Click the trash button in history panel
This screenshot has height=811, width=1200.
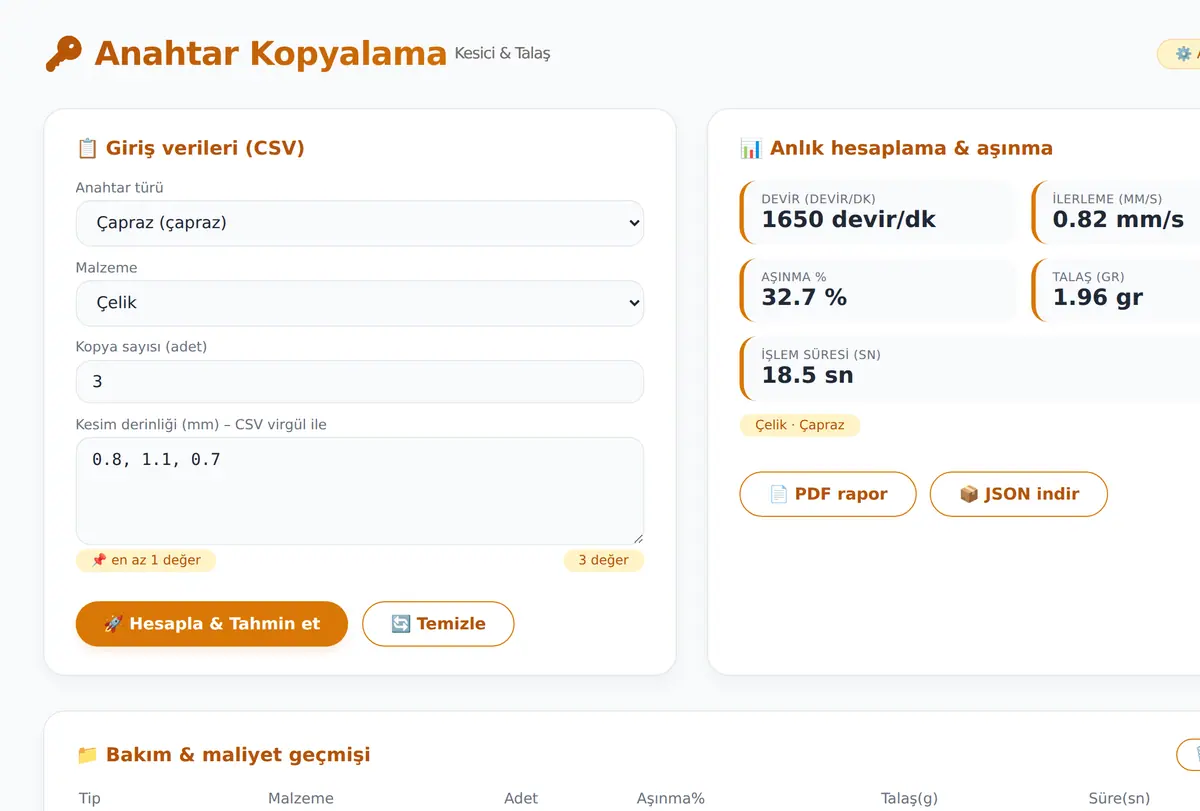1189,755
